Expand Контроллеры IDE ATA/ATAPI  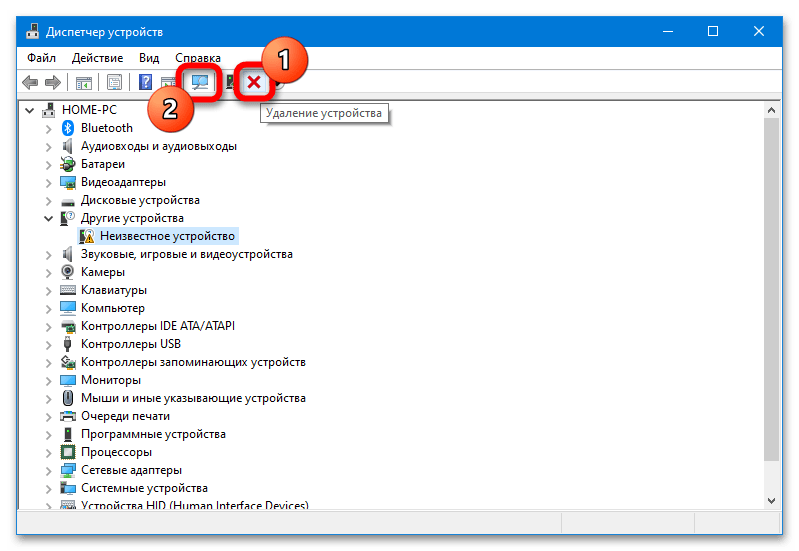click(x=48, y=326)
